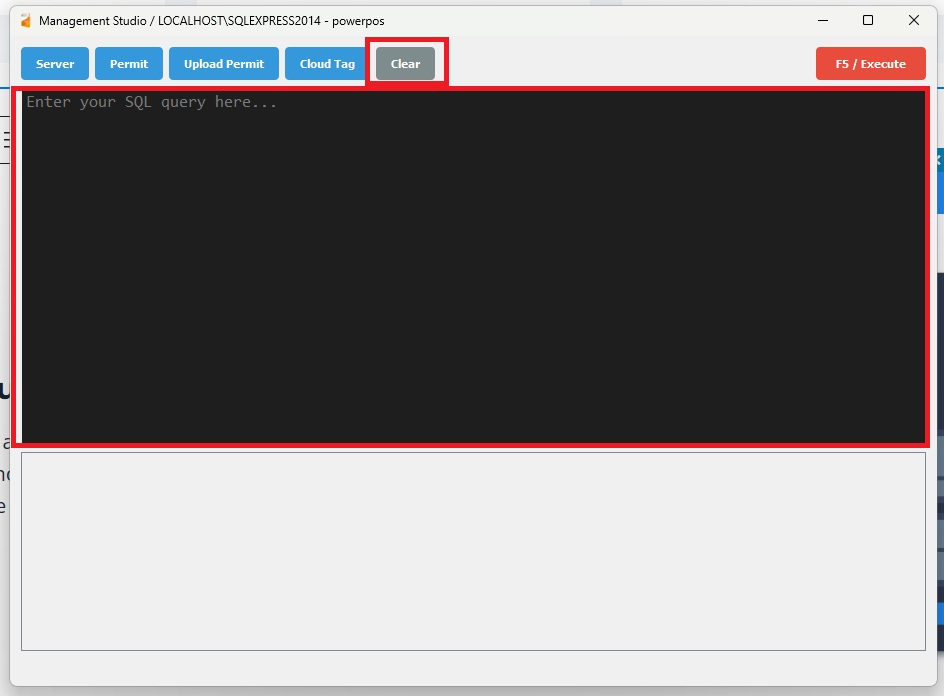
Task: Run the query with F5 / Execute
Action: (x=870, y=64)
